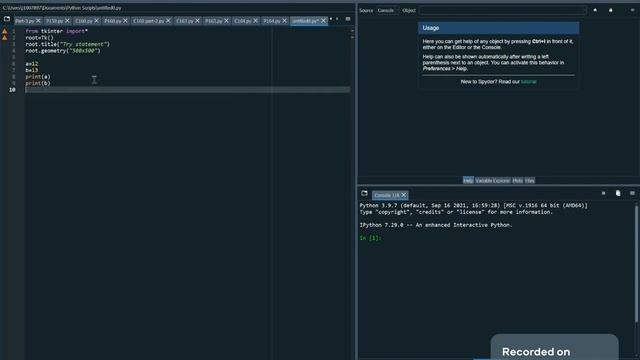Image resolution: width=640 pixels, height=360 pixels.
Task: Open the IPython console options menu
Action: click(632, 193)
